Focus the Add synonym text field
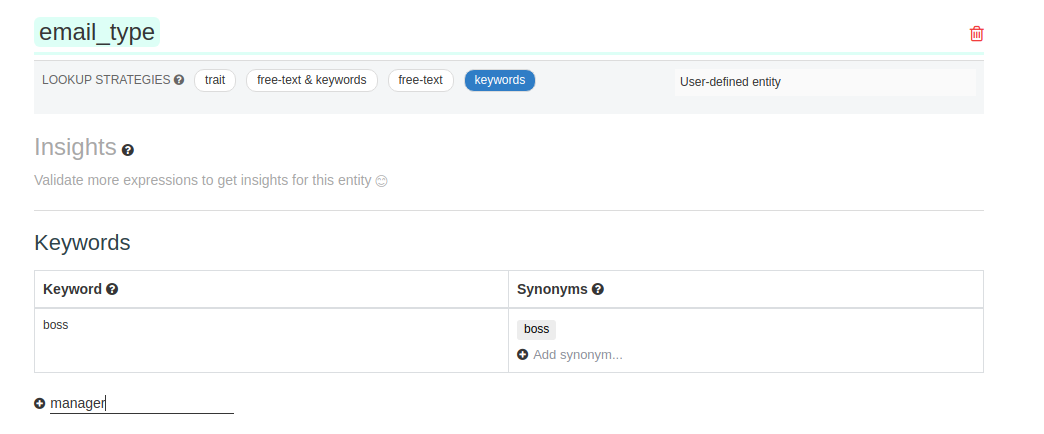This screenshot has height=434, width=1044. click(578, 355)
